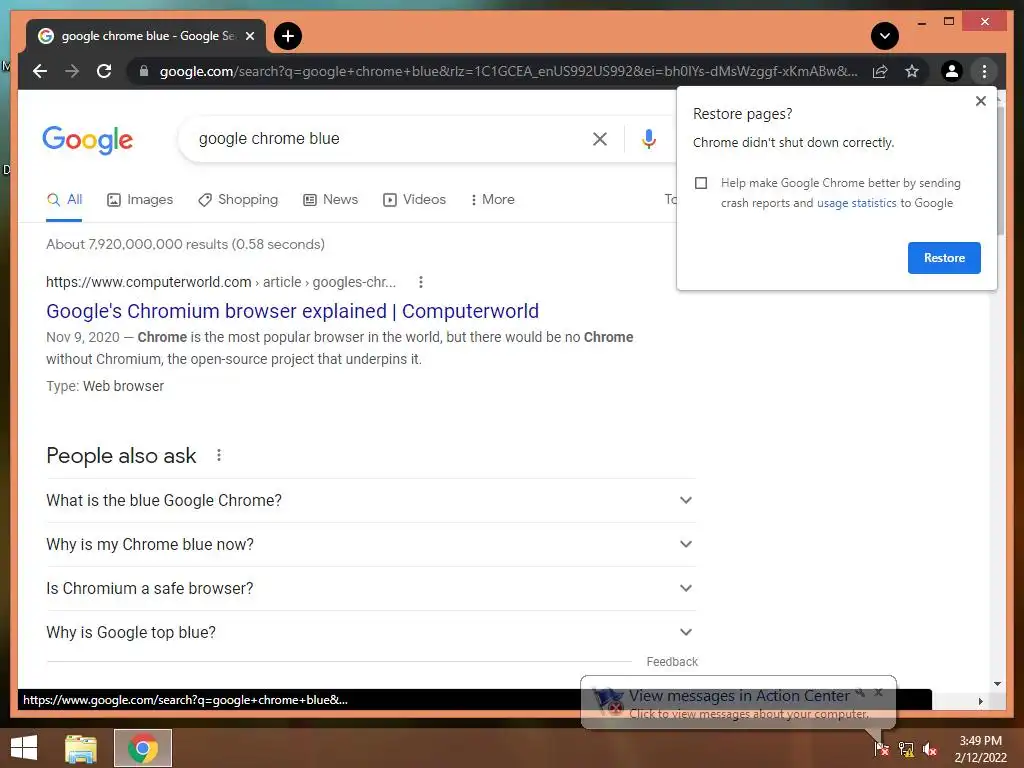Image resolution: width=1024 pixels, height=768 pixels.
Task: Open File Explorer from the taskbar
Action: [81, 748]
